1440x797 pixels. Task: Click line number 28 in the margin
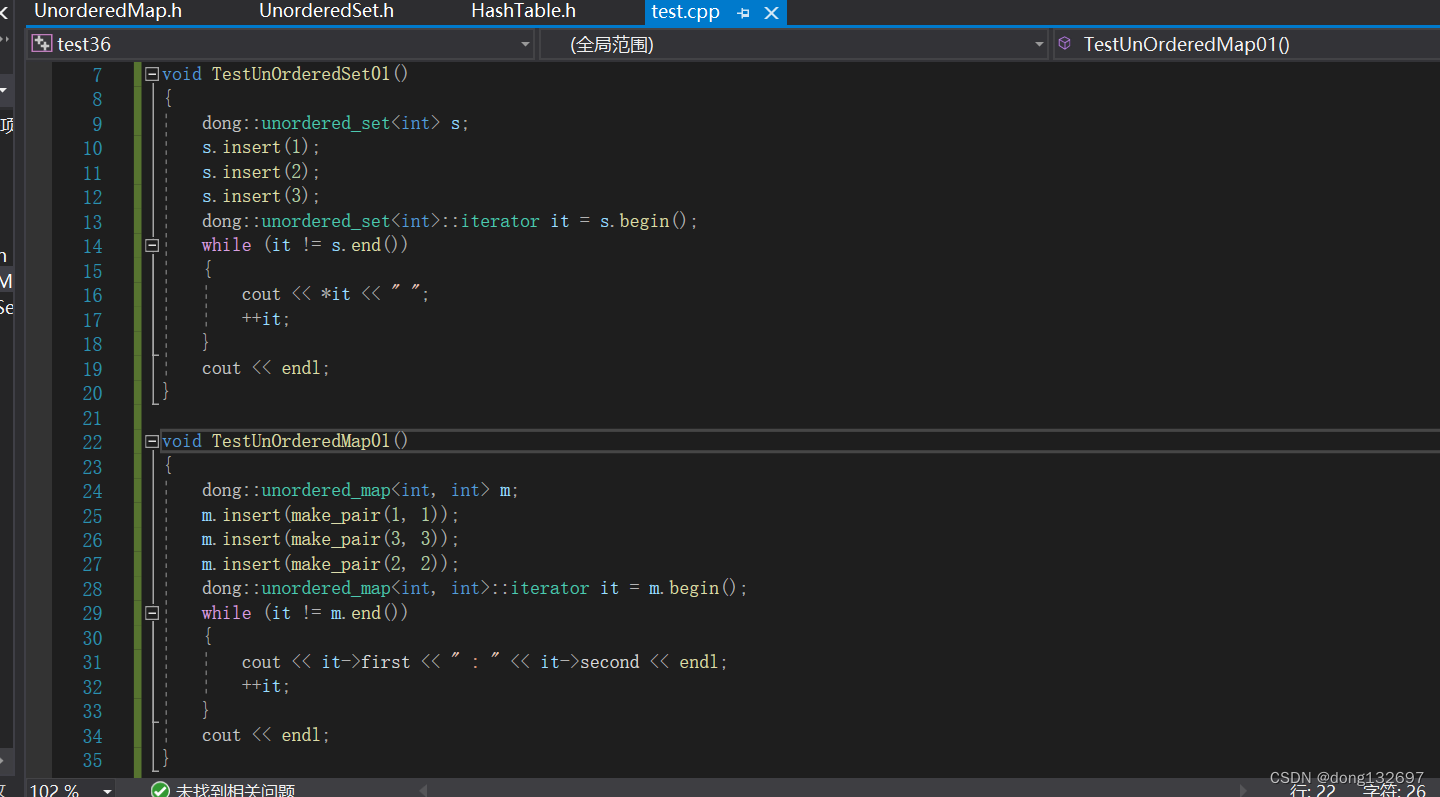(x=92, y=589)
